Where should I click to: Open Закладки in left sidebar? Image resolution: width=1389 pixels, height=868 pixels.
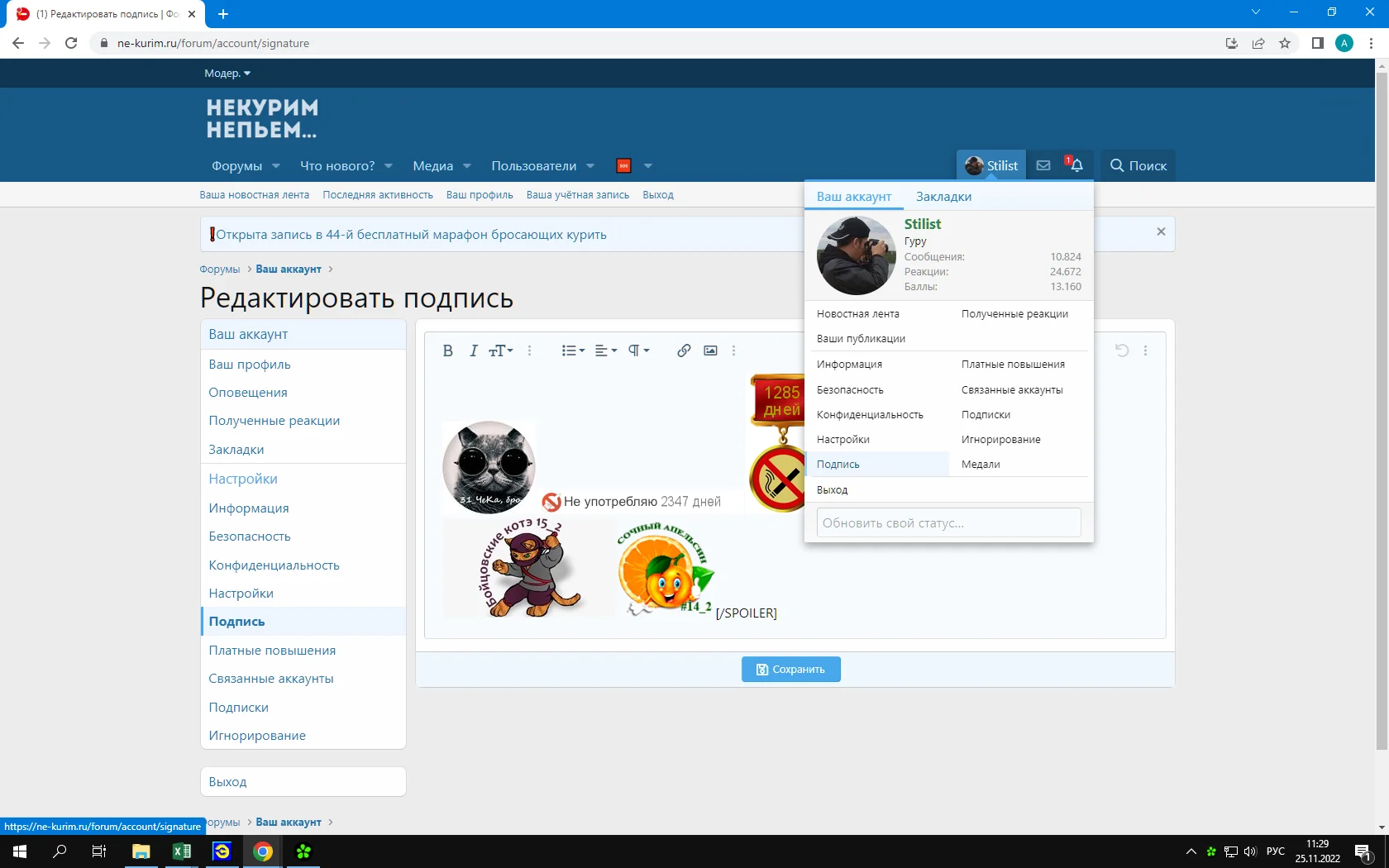[x=236, y=450]
